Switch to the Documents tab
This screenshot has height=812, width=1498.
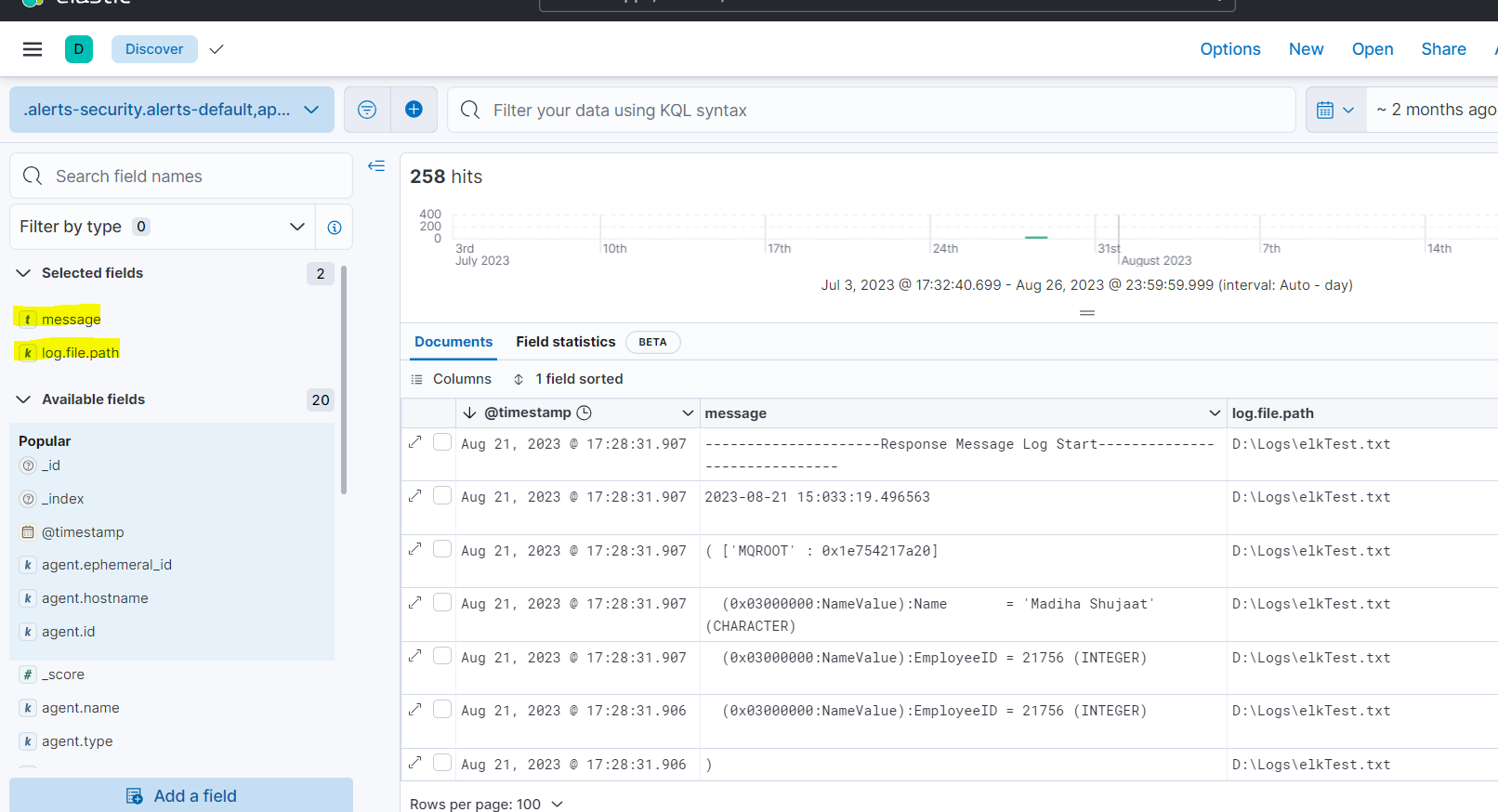(x=453, y=342)
